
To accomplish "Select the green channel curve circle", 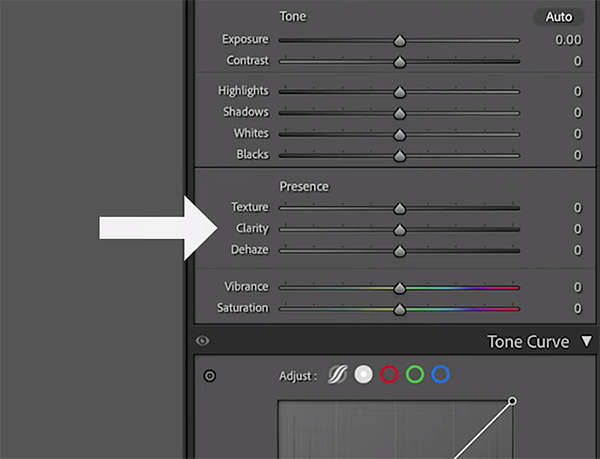I will tap(415, 375).
